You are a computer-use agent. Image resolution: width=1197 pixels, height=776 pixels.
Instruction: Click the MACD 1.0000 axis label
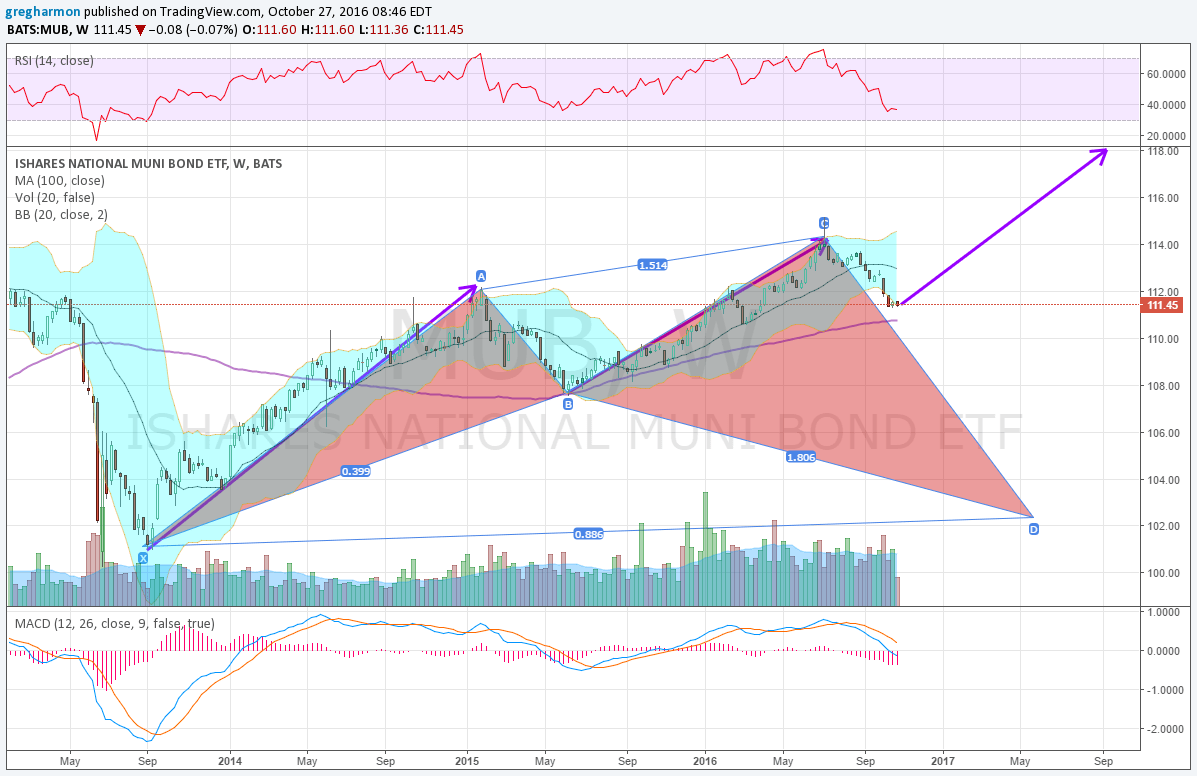1164,612
